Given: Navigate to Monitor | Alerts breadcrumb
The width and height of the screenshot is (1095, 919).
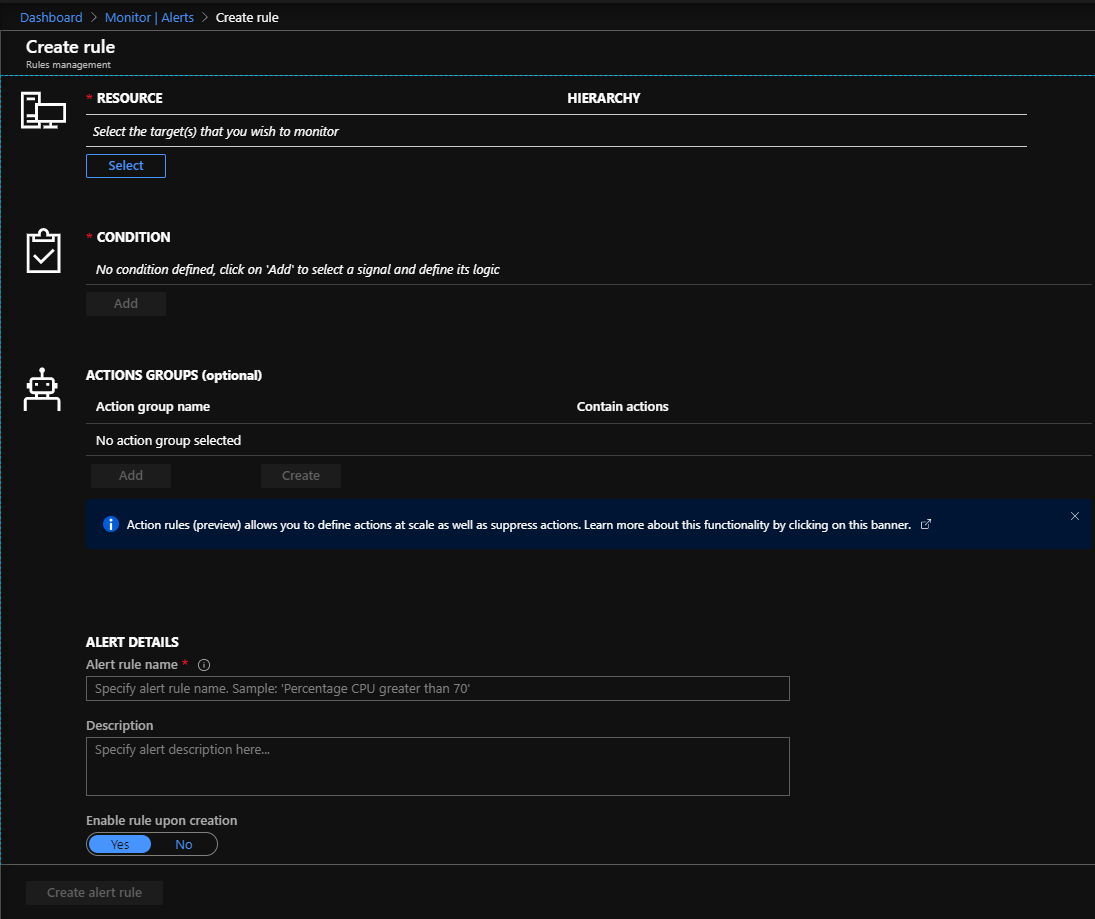Looking at the screenshot, I should click(149, 17).
